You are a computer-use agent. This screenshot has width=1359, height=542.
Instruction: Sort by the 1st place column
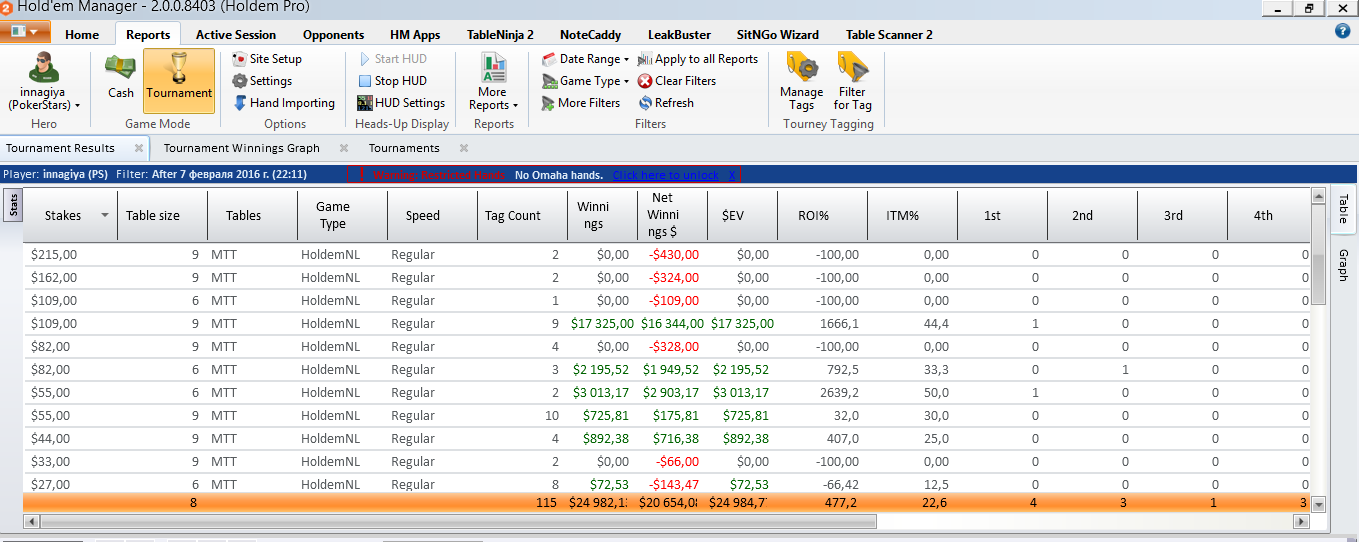(x=1002, y=215)
